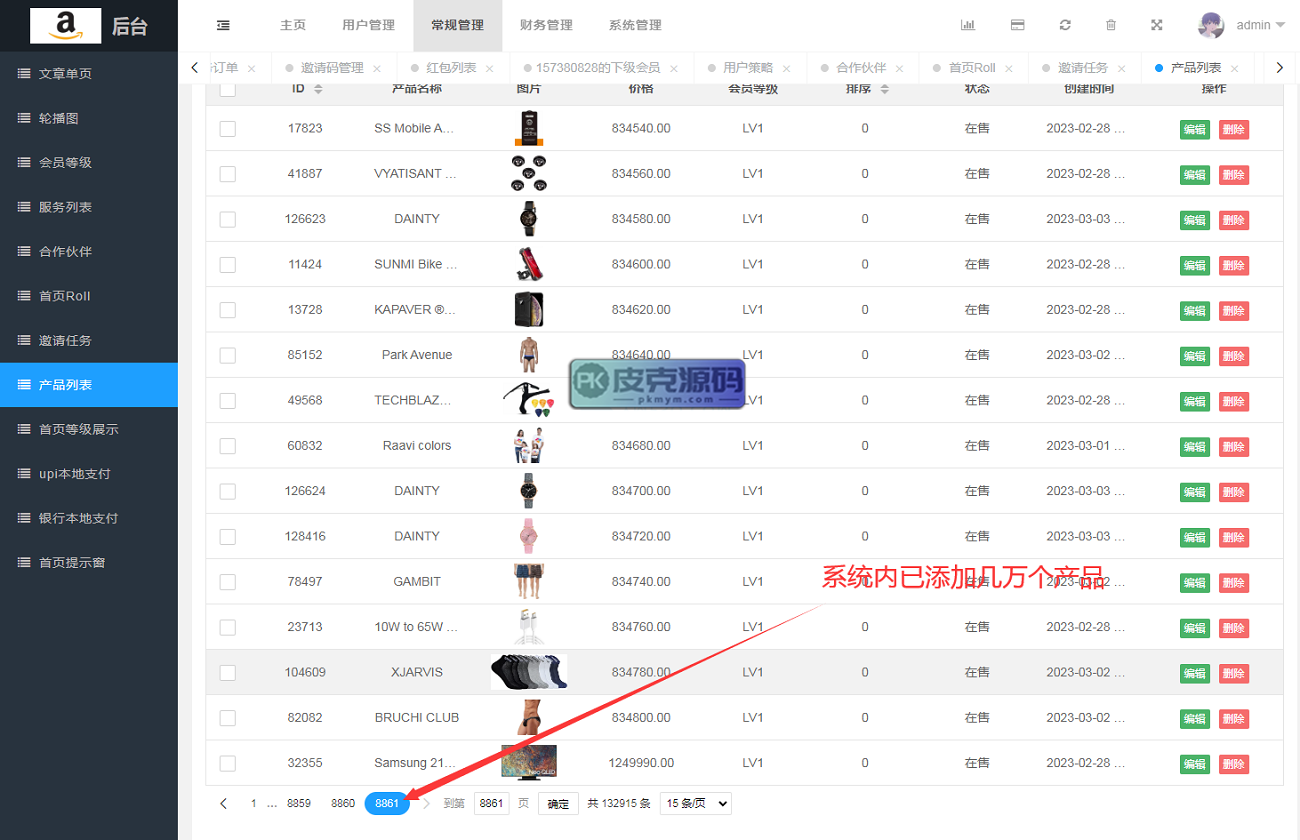Toggle fullscreen using the expand icon
Image resolution: width=1300 pixels, height=840 pixels.
pyautogui.click(x=1157, y=25)
